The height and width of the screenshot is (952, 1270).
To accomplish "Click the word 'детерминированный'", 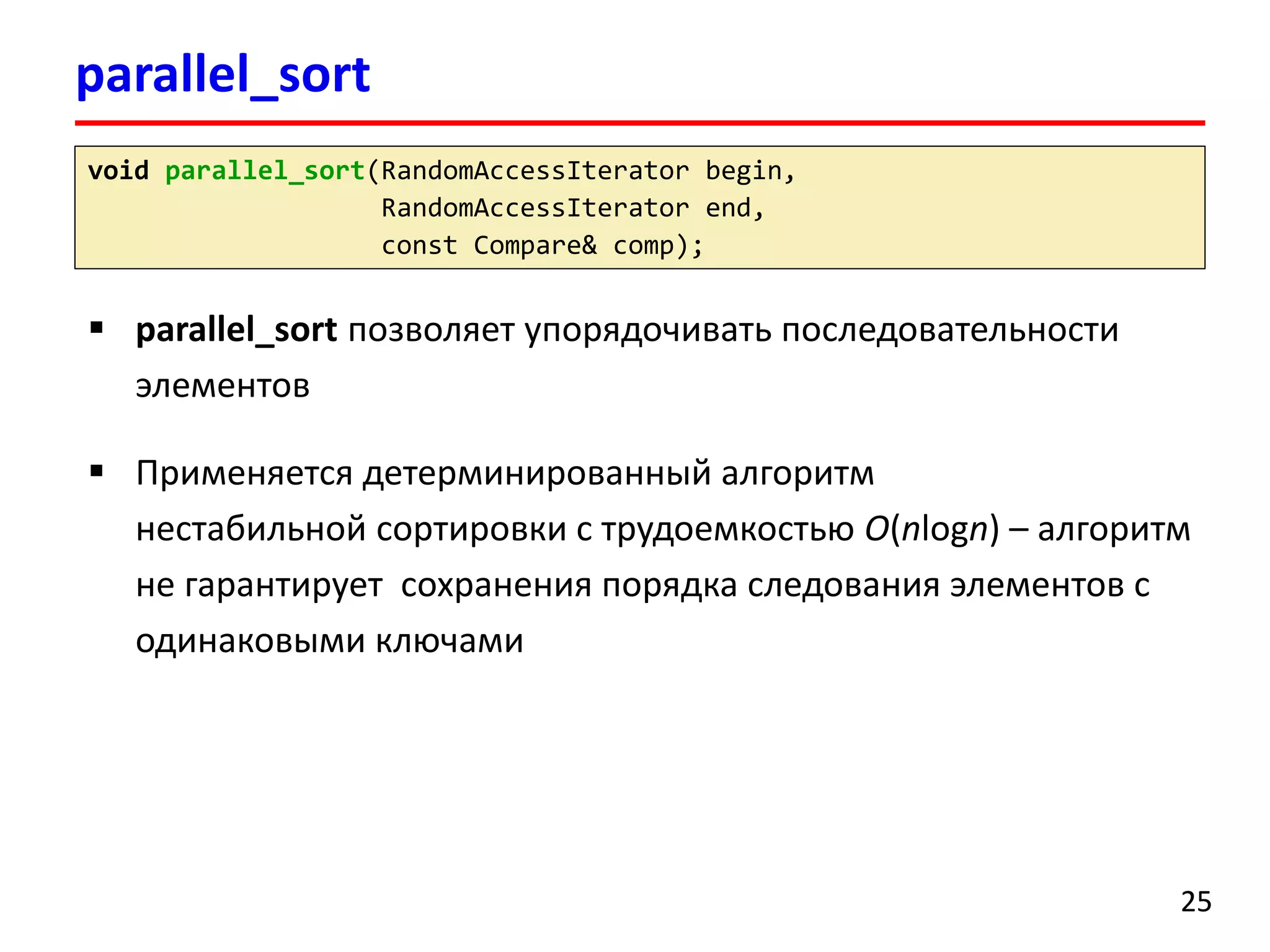I will (537, 475).
